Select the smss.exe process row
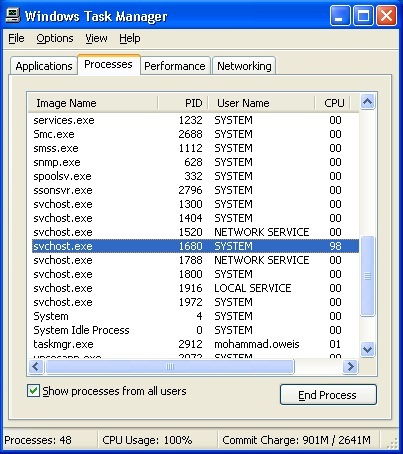The height and width of the screenshot is (454, 403). tap(195, 148)
